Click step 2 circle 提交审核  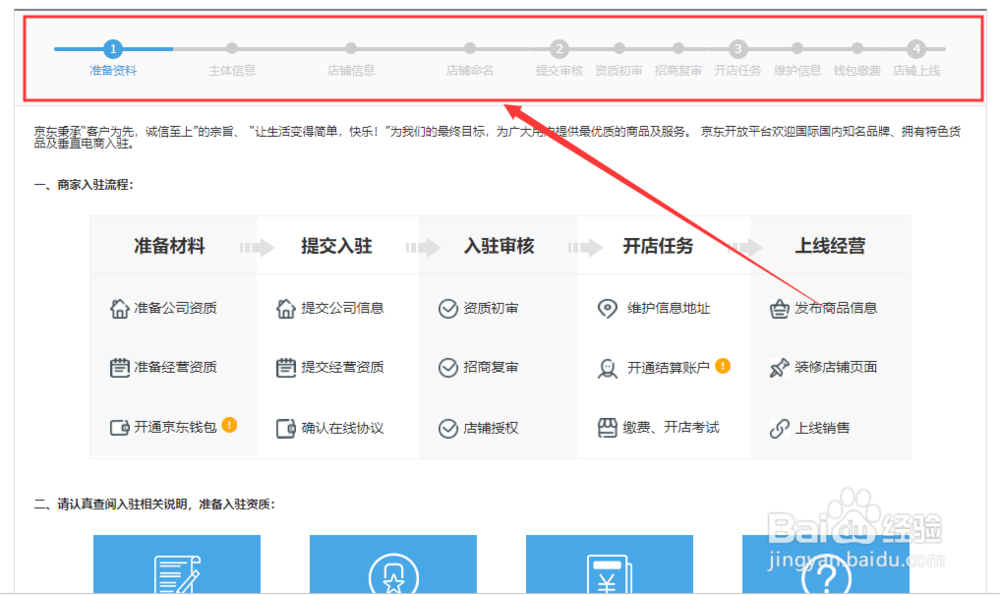559,48
